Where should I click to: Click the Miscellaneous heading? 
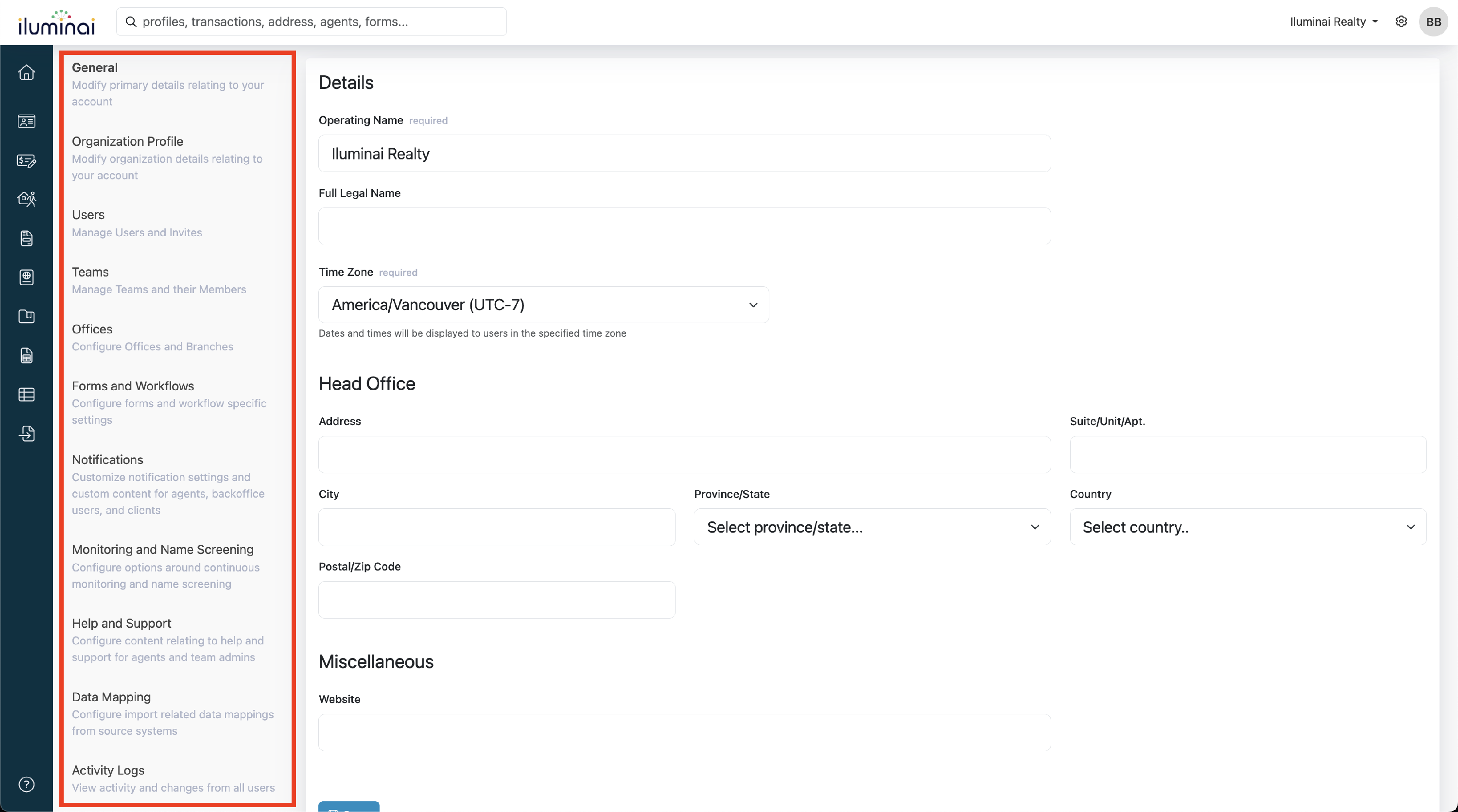376,661
